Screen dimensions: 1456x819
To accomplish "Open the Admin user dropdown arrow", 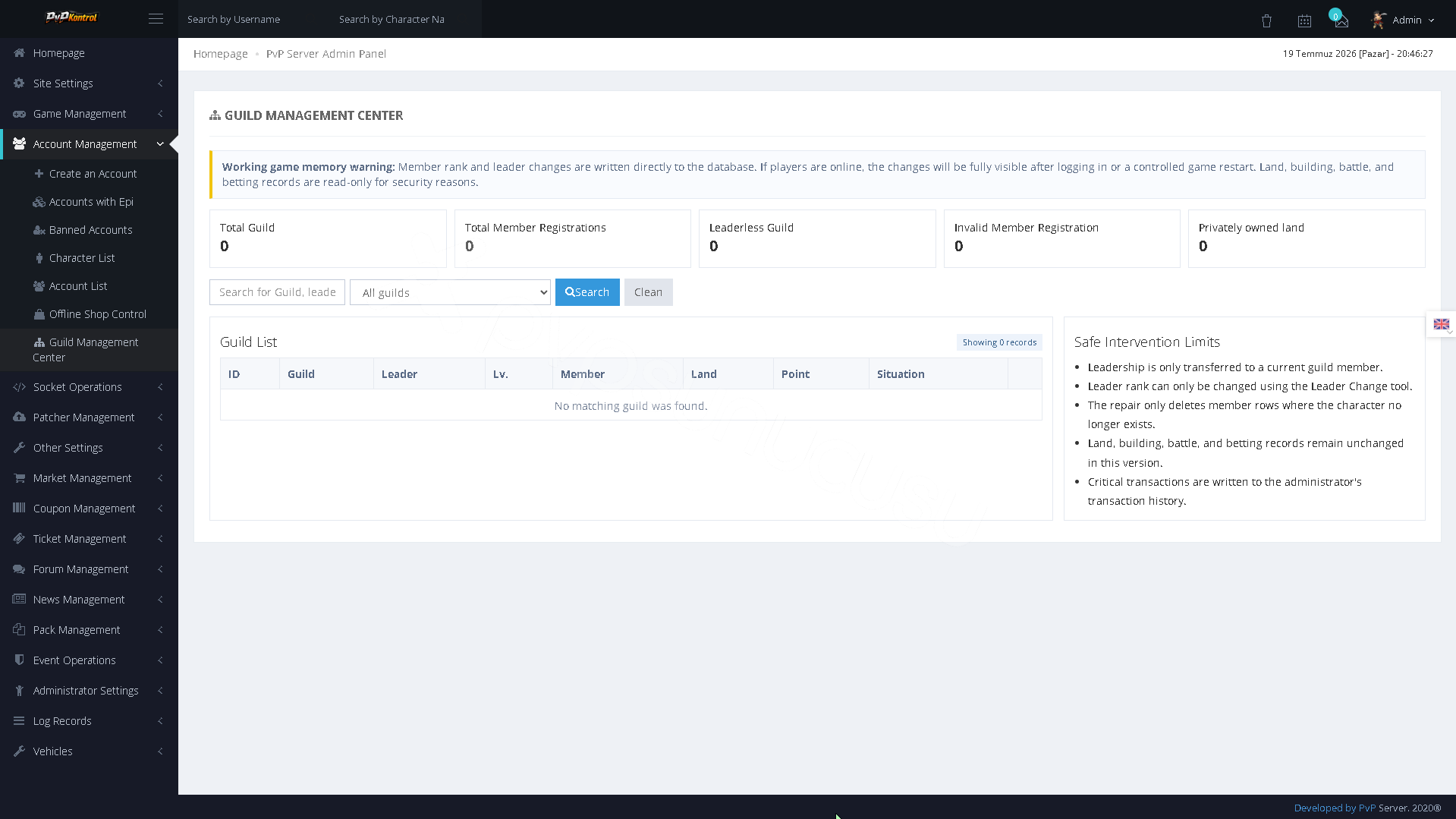I will [x=1431, y=20].
